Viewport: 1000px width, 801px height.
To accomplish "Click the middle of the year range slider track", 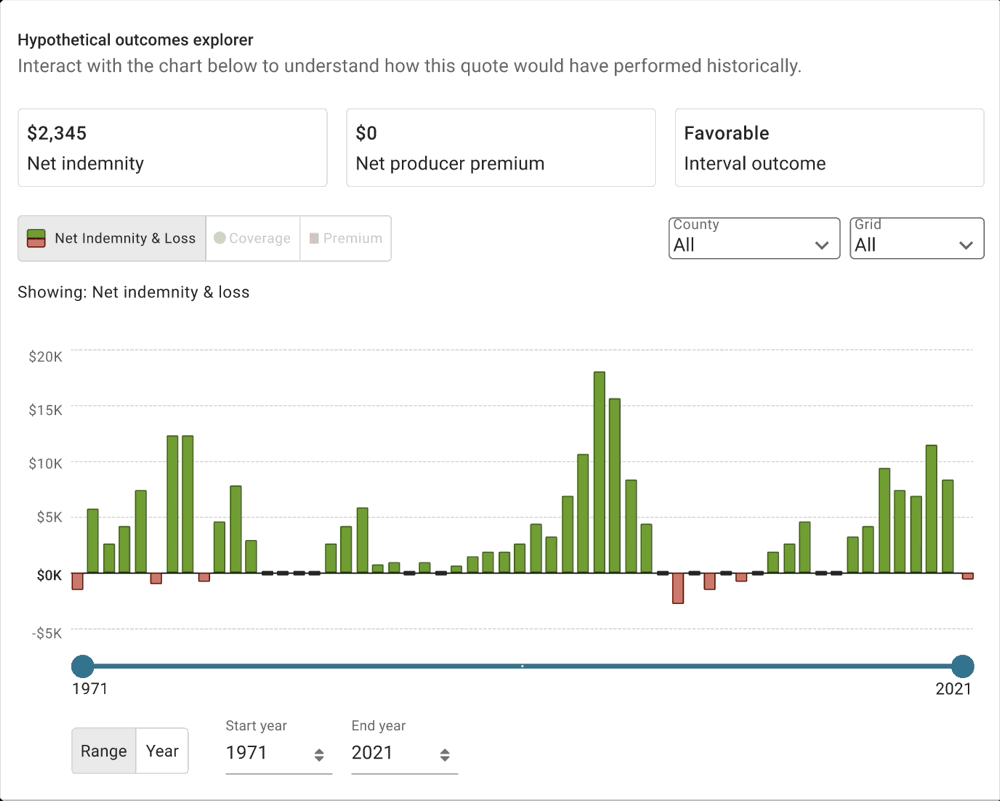I will tap(522, 666).
